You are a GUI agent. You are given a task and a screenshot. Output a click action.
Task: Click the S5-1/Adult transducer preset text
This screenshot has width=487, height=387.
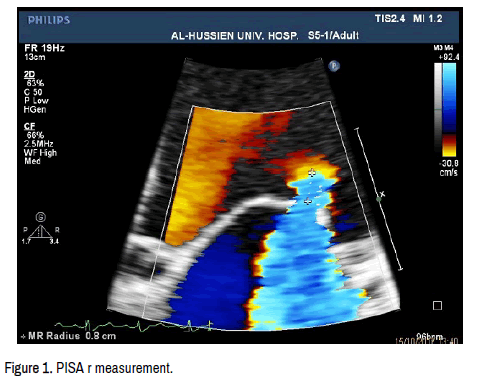(333, 35)
